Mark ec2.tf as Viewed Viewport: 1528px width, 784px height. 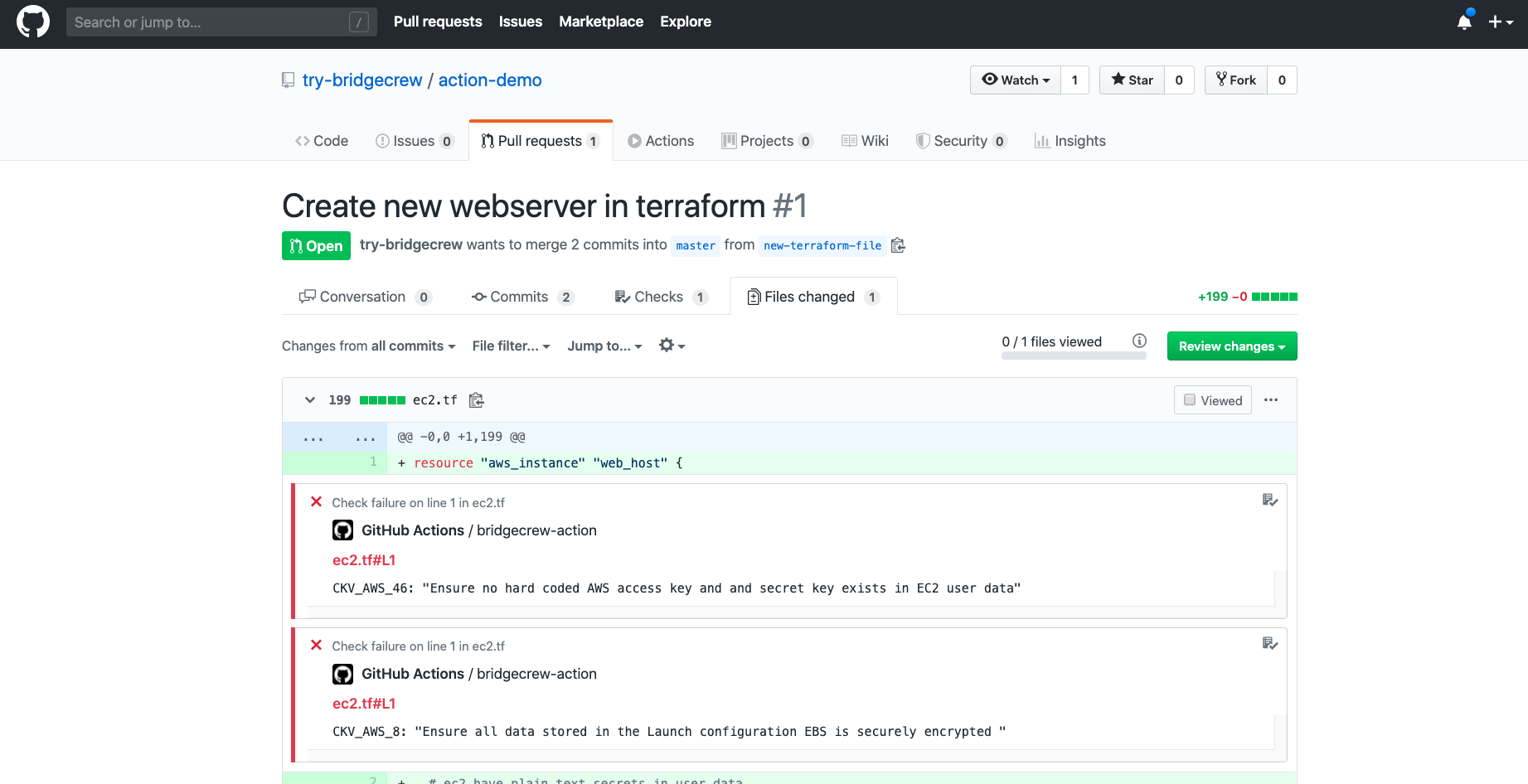[x=1212, y=400]
